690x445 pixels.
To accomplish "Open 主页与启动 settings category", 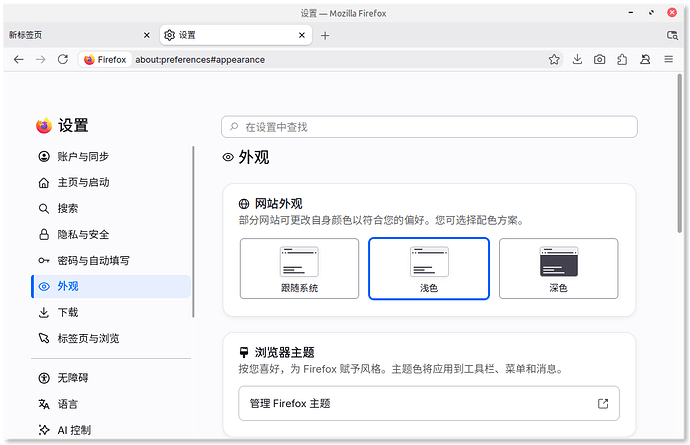I will click(111, 182).
